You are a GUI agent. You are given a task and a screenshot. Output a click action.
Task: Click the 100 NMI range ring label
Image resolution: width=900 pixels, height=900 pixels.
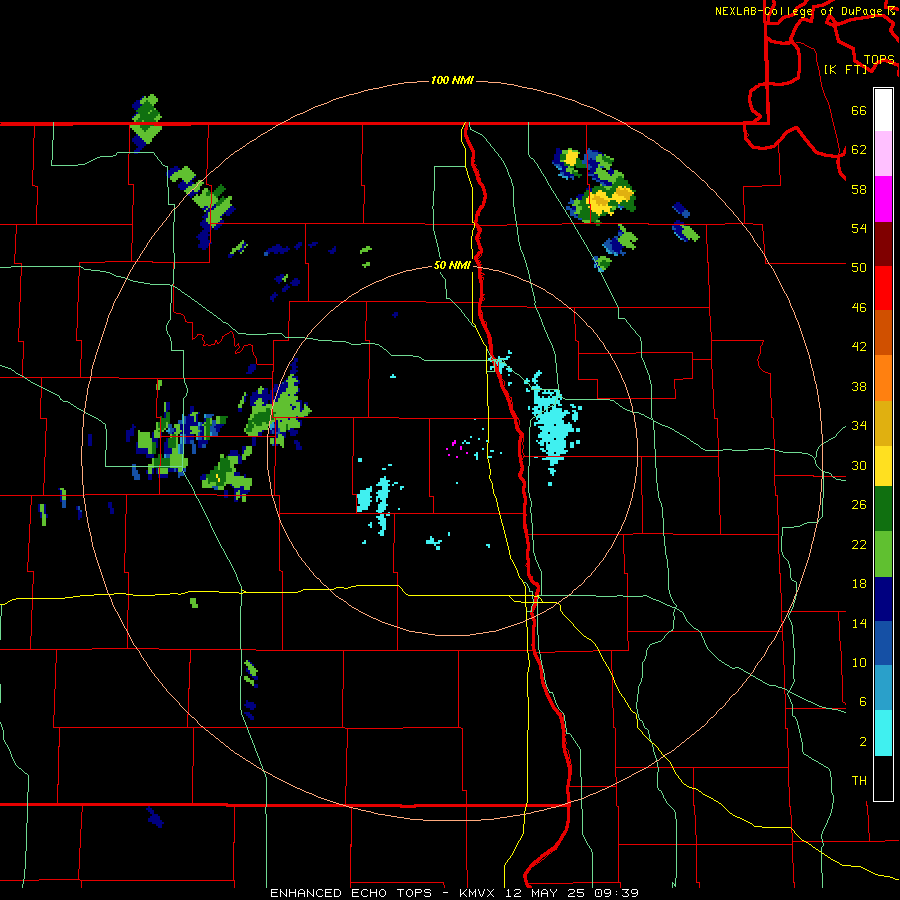tap(452, 80)
